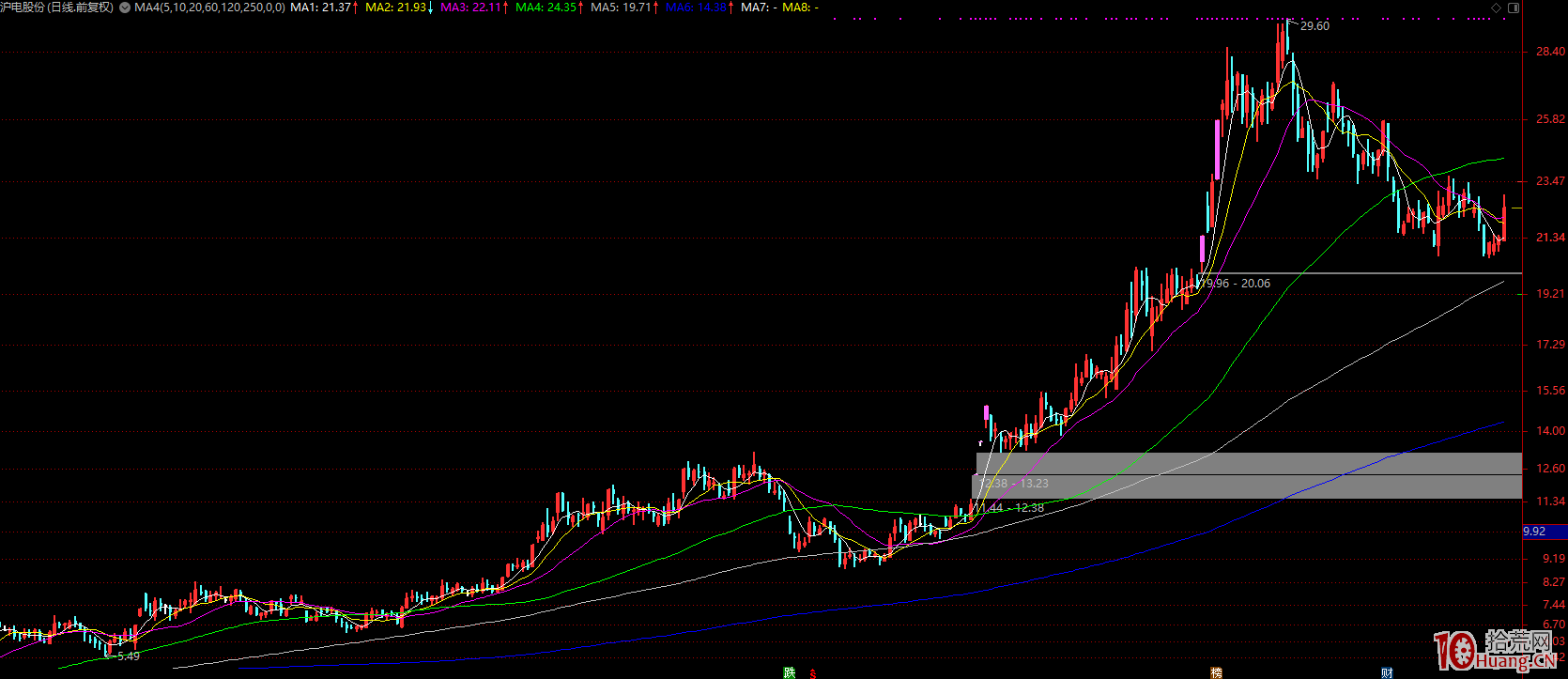This screenshot has width=1568, height=679.
Task: Click the 沪电股份 (日线,前复权) chart title
Action: pyautogui.click(x=57, y=8)
